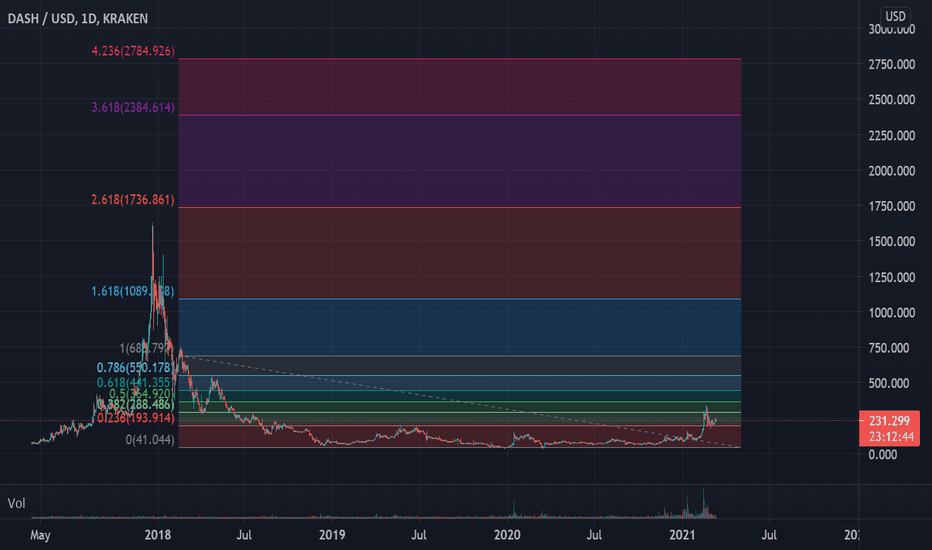Screen dimensions: 932x550
Task: Click the 2500.000 price axis label
Action: (892, 100)
